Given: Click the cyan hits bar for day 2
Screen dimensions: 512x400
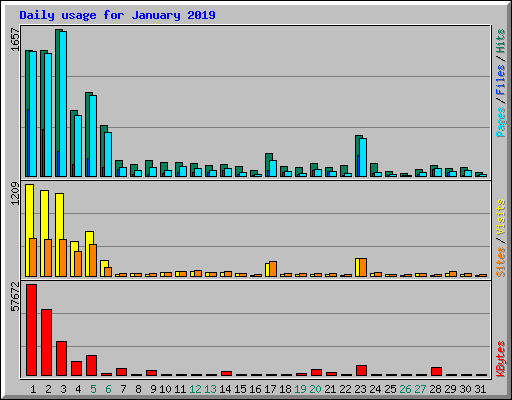Looking at the screenshot, I should click(48, 115).
